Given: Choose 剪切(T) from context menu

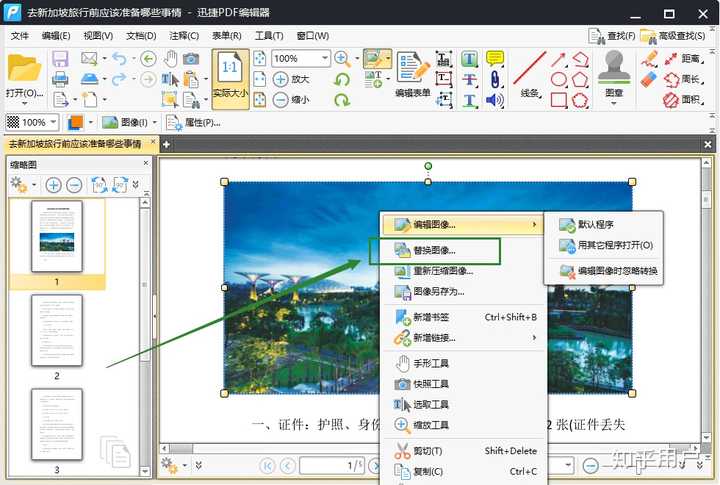Looking at the screenshot, I should 464,451.
